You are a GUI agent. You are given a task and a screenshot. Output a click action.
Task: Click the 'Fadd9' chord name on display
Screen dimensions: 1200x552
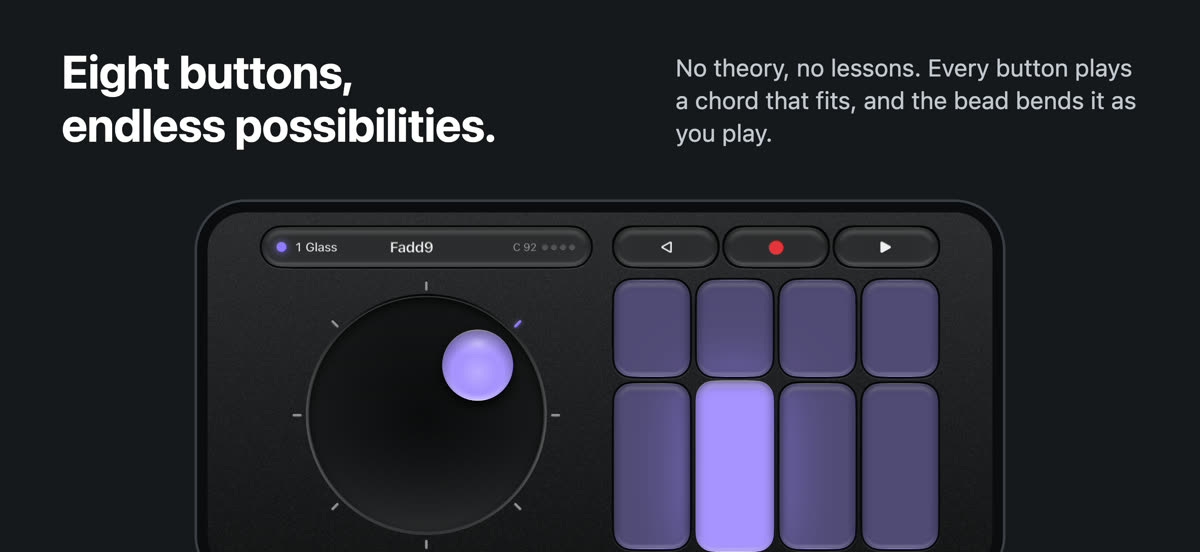coord(411,247)
